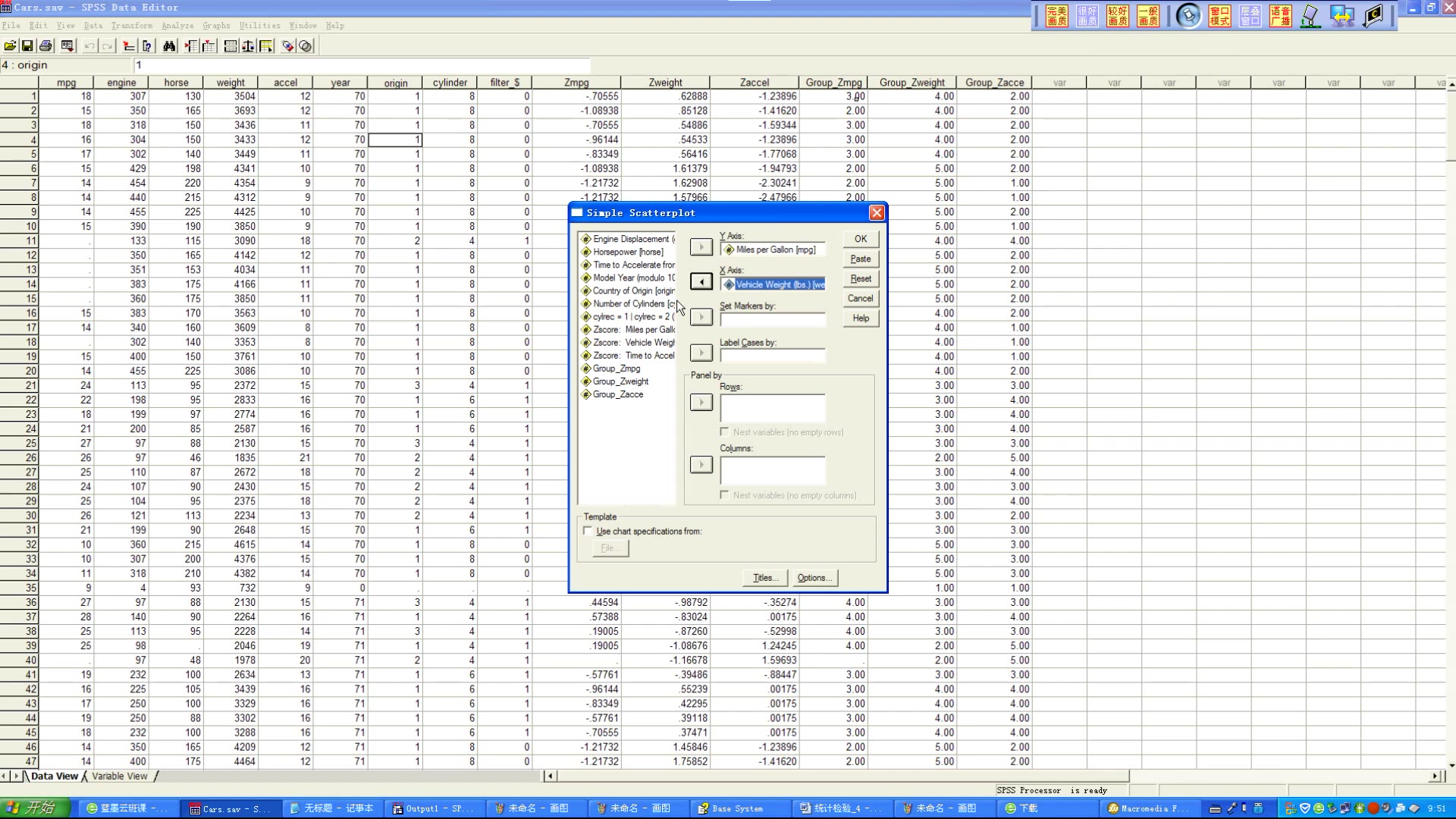Enable Use chart specifications from checkbox
The image size is (1456, 819).
[x=588, y=531]
